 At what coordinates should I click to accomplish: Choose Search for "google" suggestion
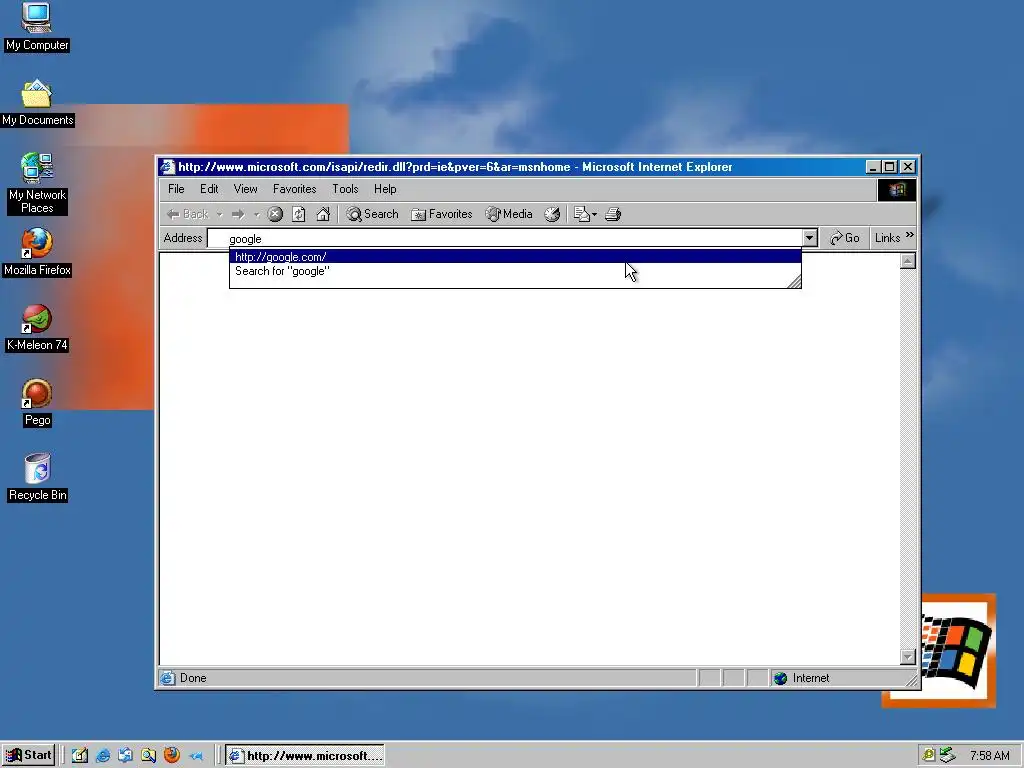coord(515,271)
